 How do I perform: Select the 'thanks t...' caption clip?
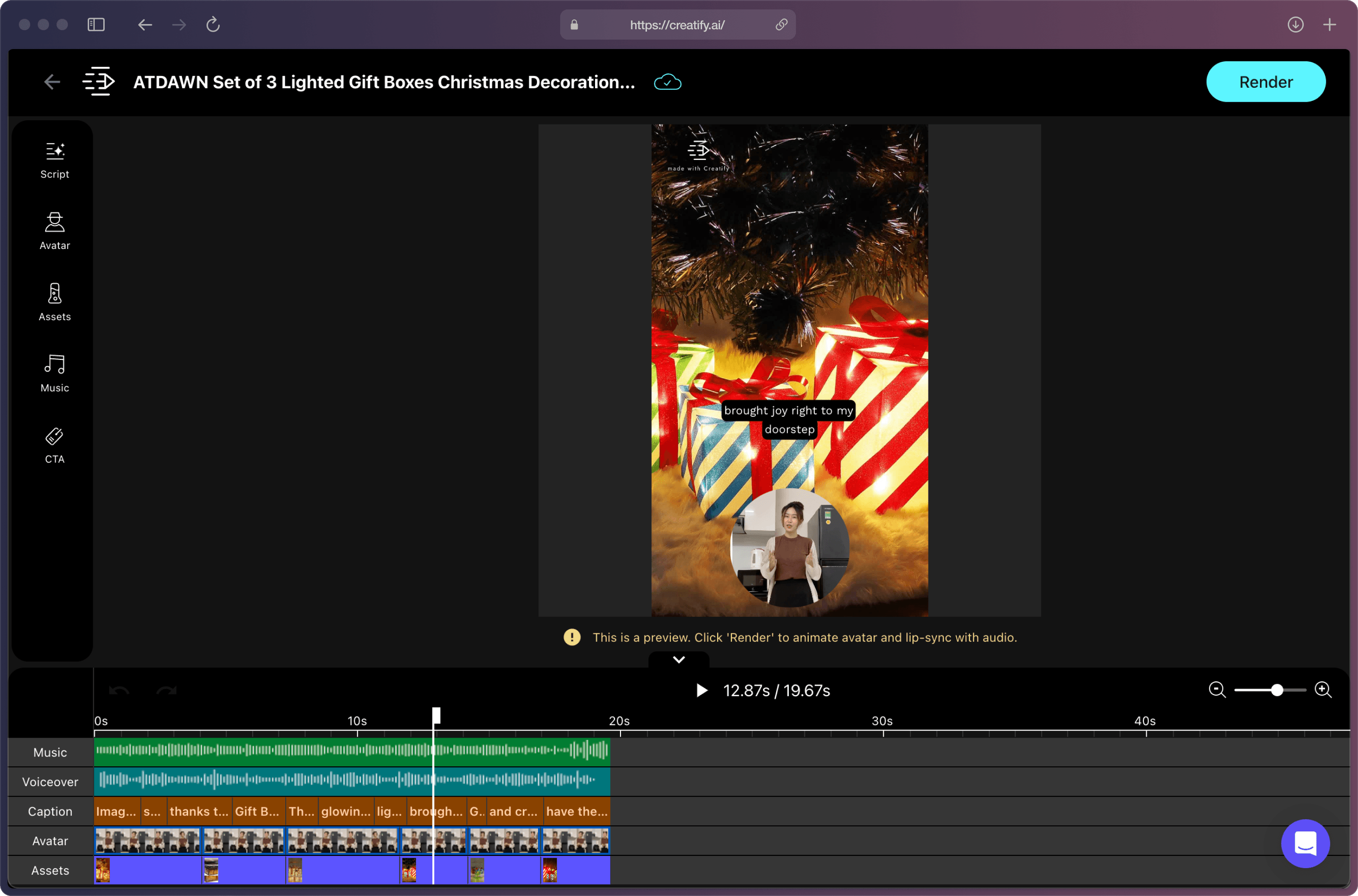pyautogui.click(x=199, y=812)
